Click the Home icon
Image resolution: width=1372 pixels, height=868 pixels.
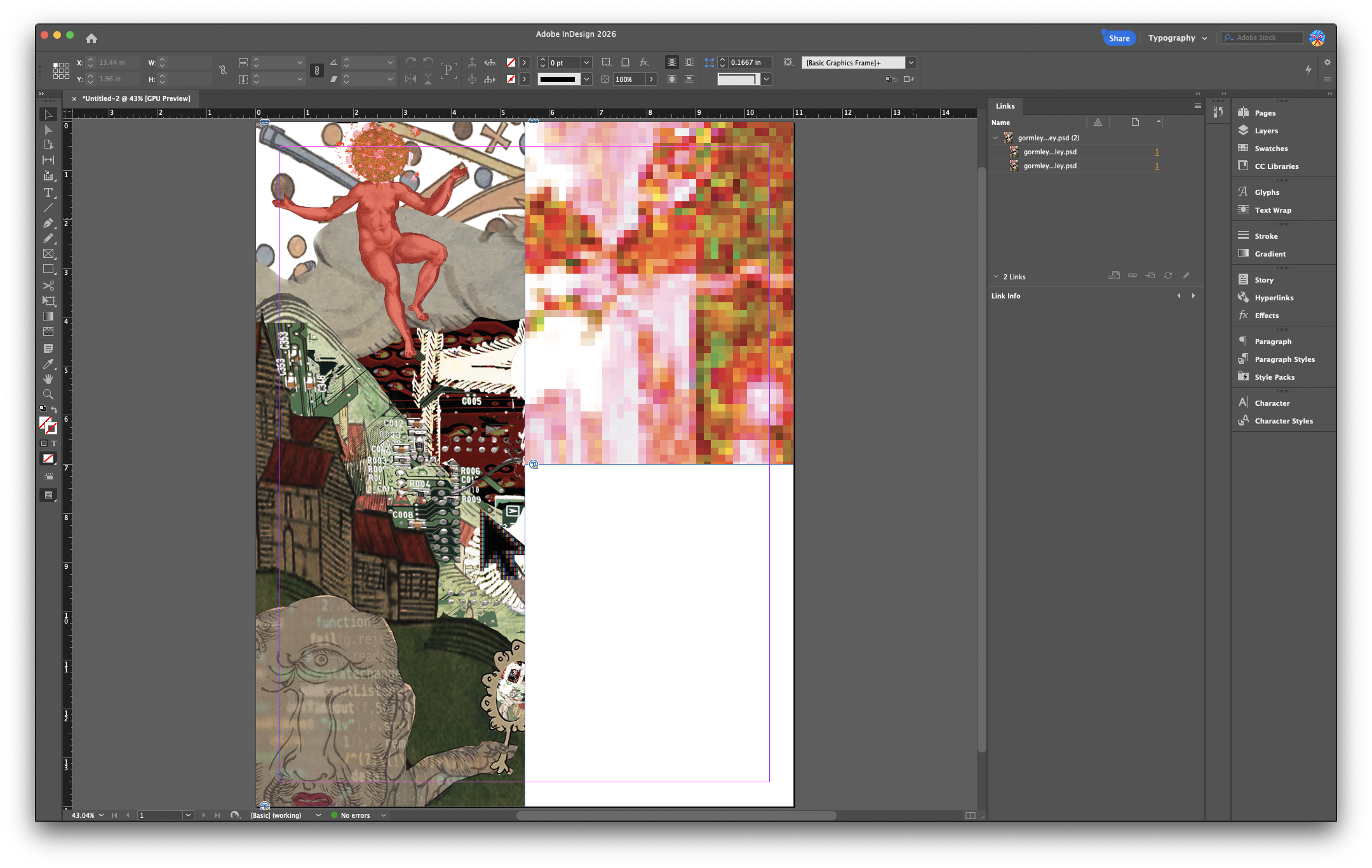coord(91,38)
